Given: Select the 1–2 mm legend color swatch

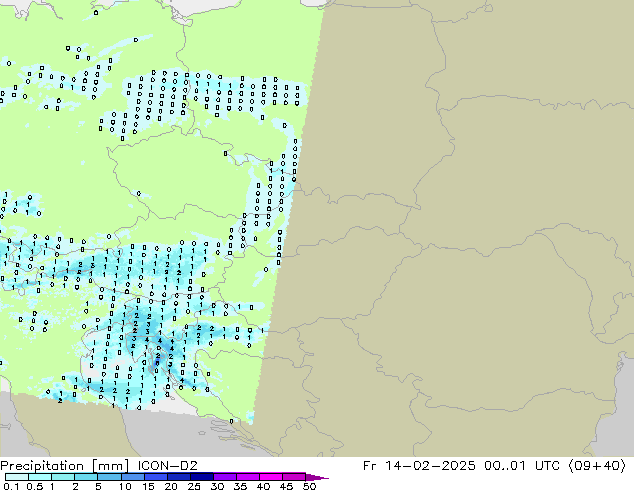Looking at the screenshot, I should pyautogui.click(x=63, y=477).
